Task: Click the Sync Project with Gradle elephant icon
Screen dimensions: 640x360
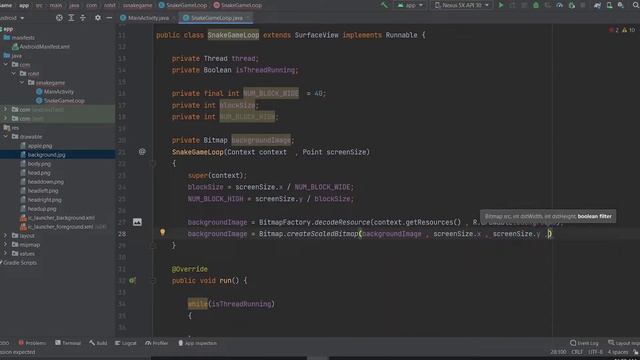Action: pos(597,5)
